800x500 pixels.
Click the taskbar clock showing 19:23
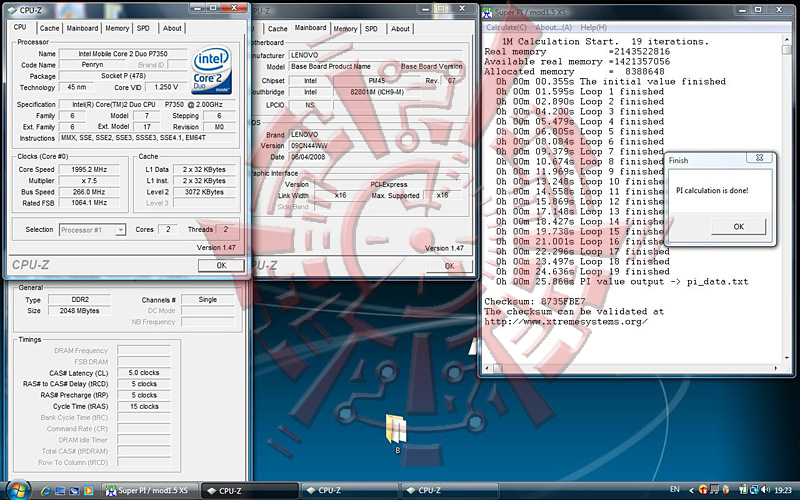click(783, 490)
